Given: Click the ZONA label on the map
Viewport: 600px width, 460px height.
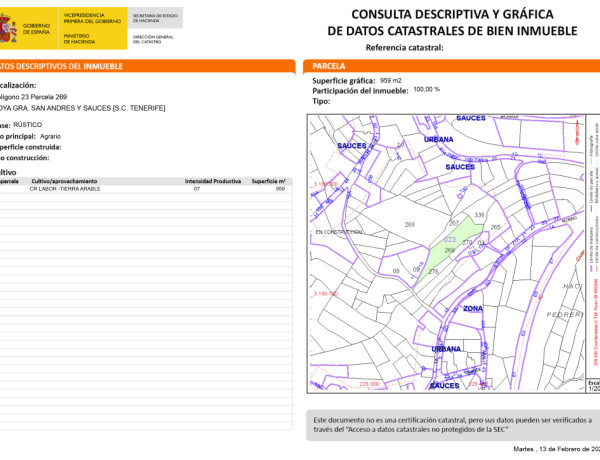Looking at the screenshot, I should [x=472, y=309].
